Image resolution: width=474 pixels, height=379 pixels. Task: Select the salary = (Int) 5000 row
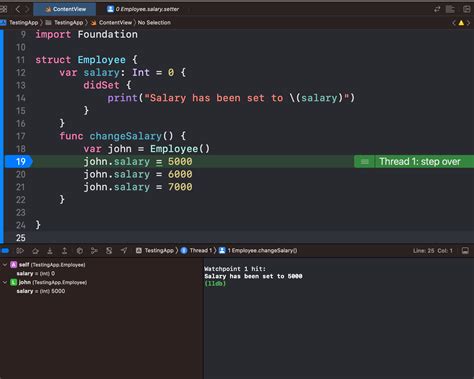point(41,291)
